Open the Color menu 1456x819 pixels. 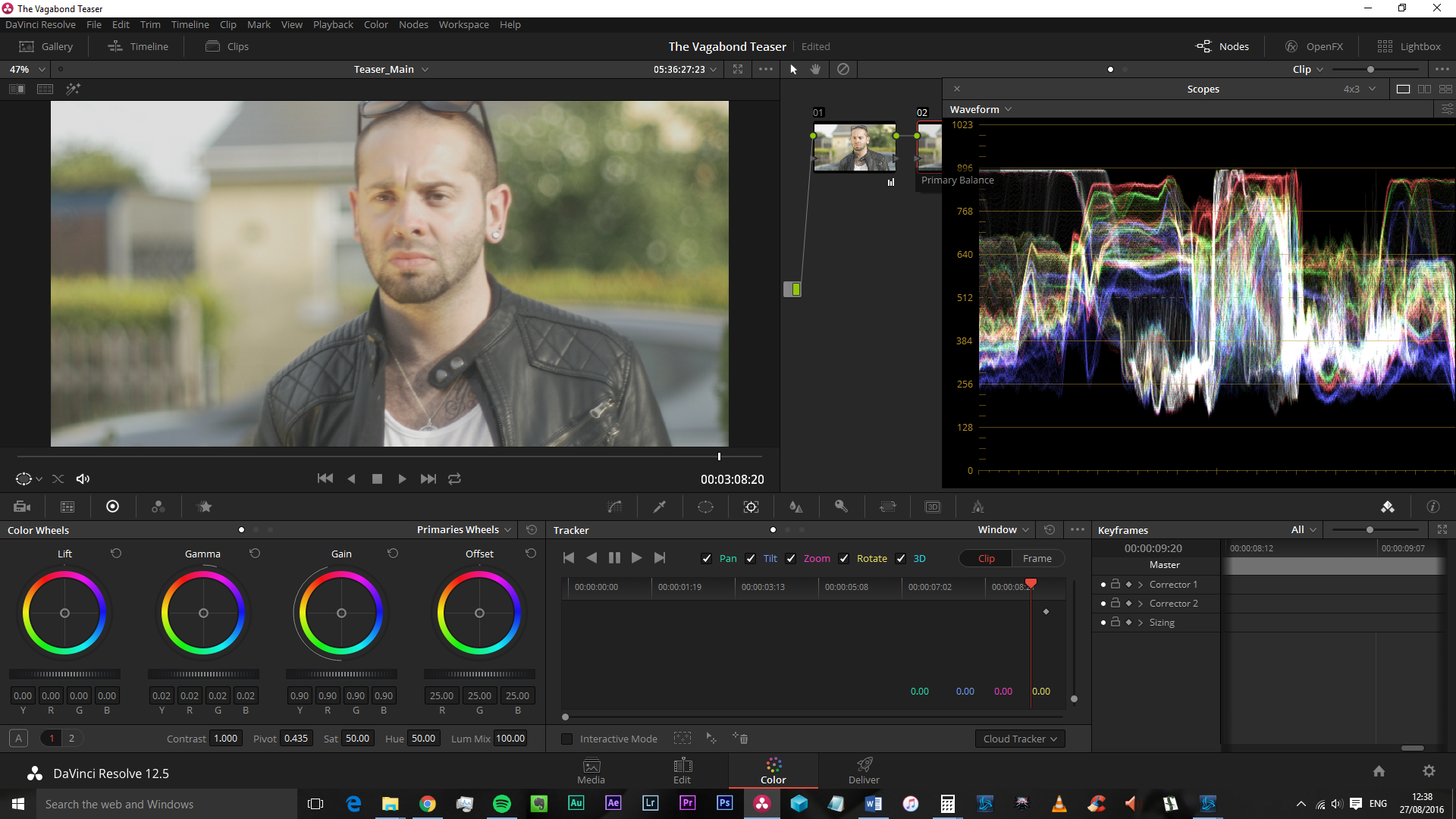[x=375, y=24]
